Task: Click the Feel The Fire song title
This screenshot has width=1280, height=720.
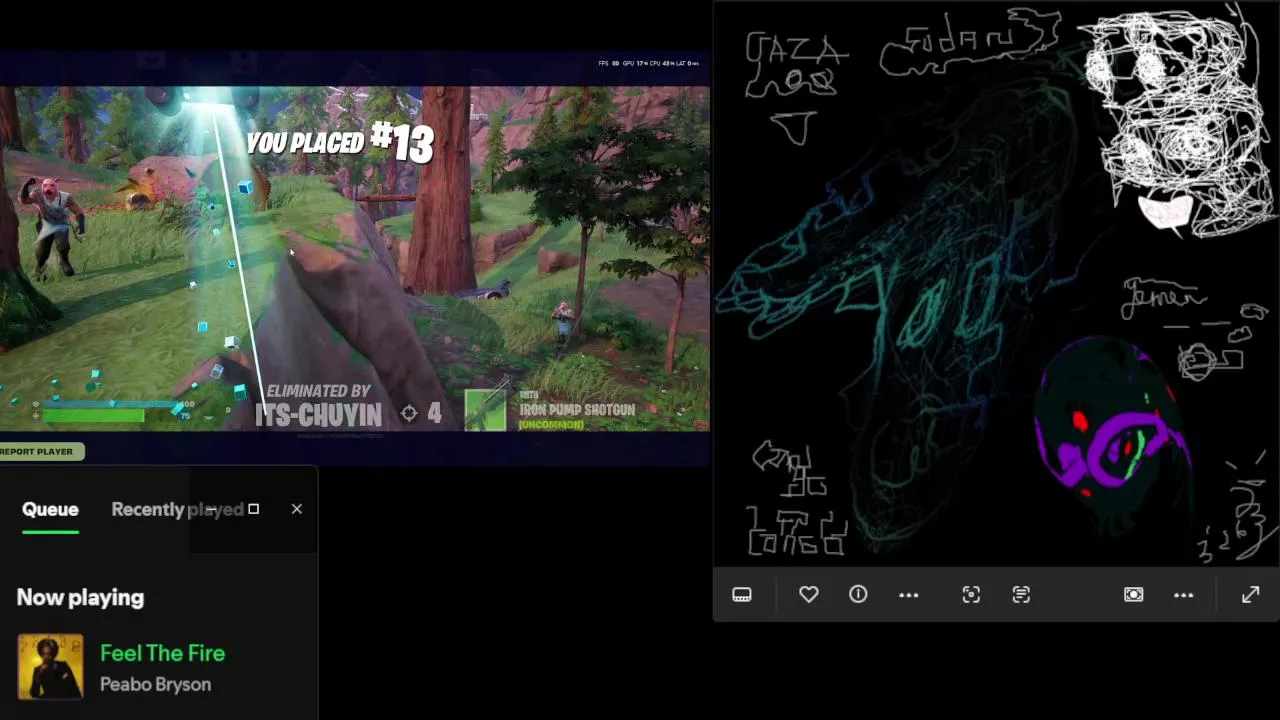Action: pos(162,653)
